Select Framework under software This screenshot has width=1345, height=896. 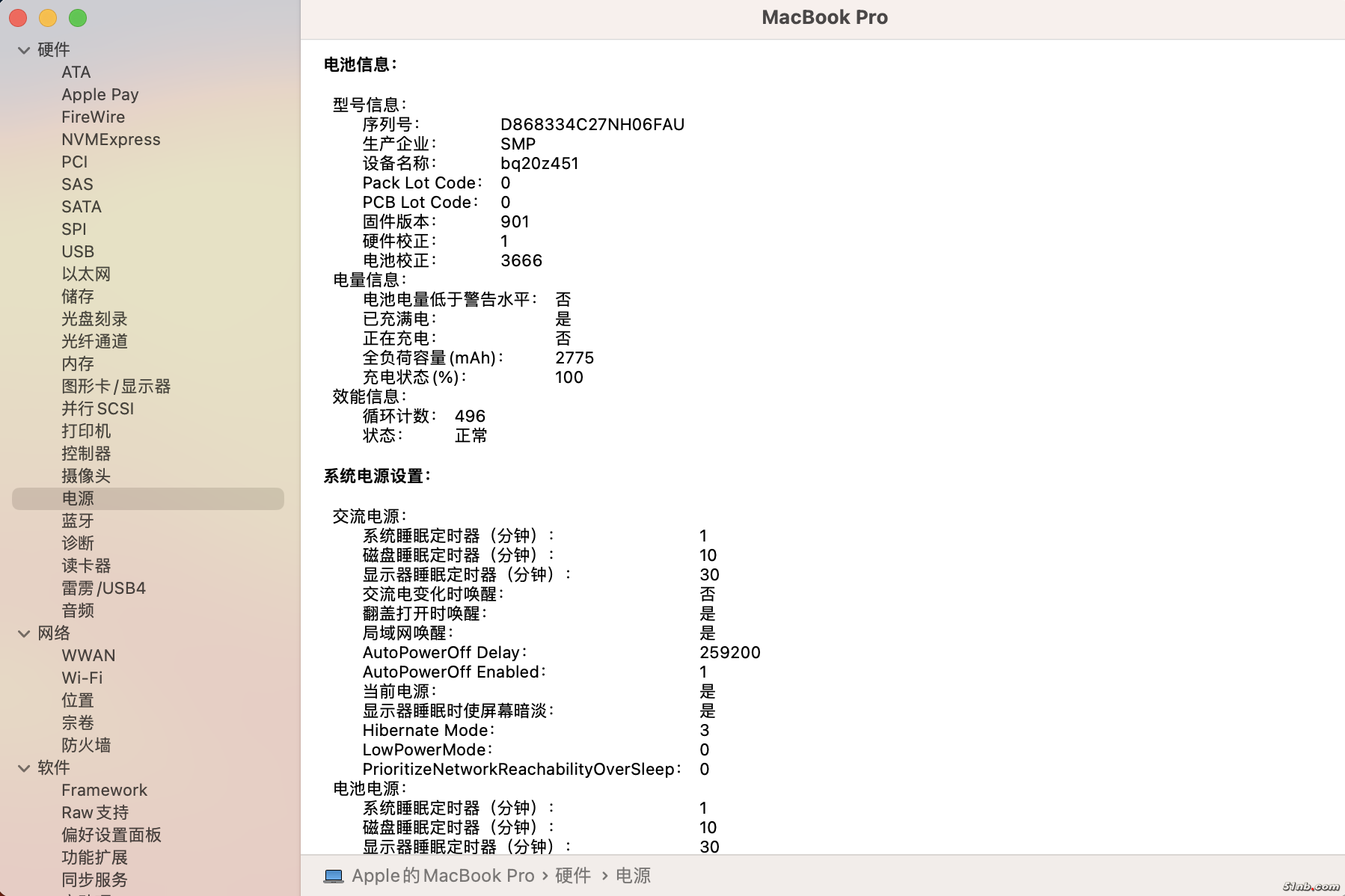tap(104, 790)
